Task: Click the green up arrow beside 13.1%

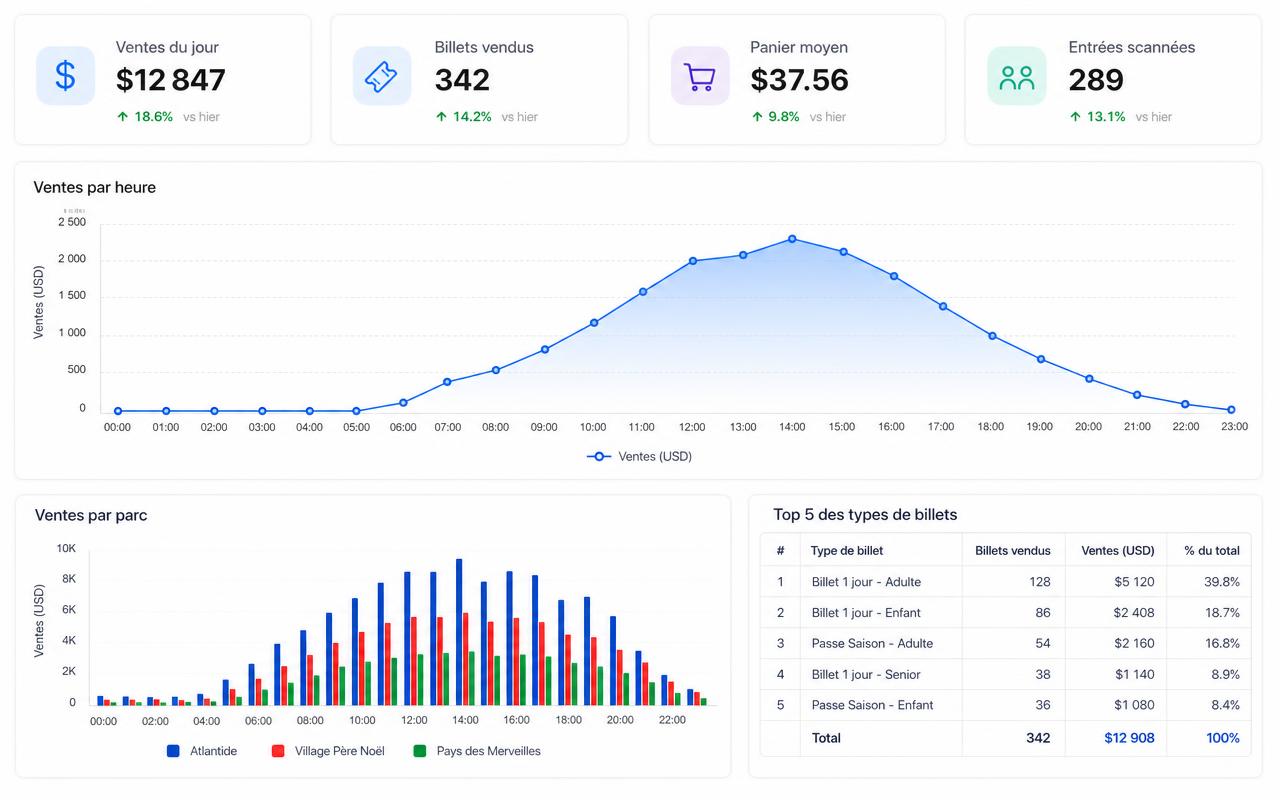Action: (x=1075, y=117)
